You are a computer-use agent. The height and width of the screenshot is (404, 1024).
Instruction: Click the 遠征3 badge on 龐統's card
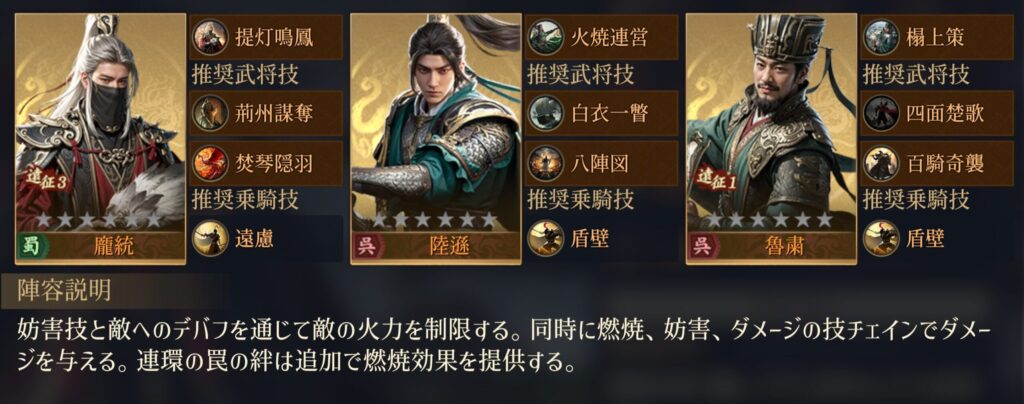pos(46,181)
